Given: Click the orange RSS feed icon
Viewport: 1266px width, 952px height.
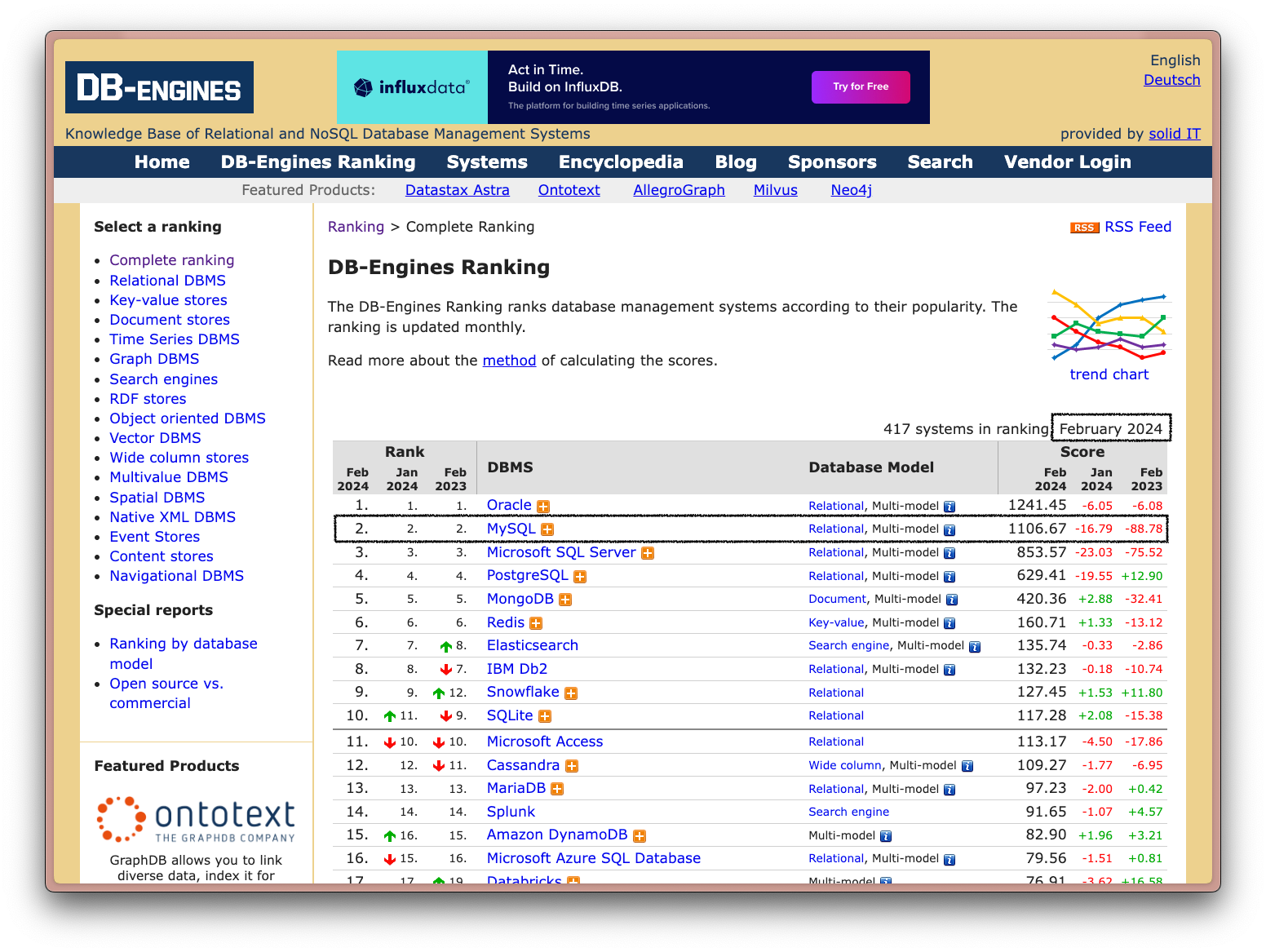Looking at the screenshot, I should [1084, 228].
